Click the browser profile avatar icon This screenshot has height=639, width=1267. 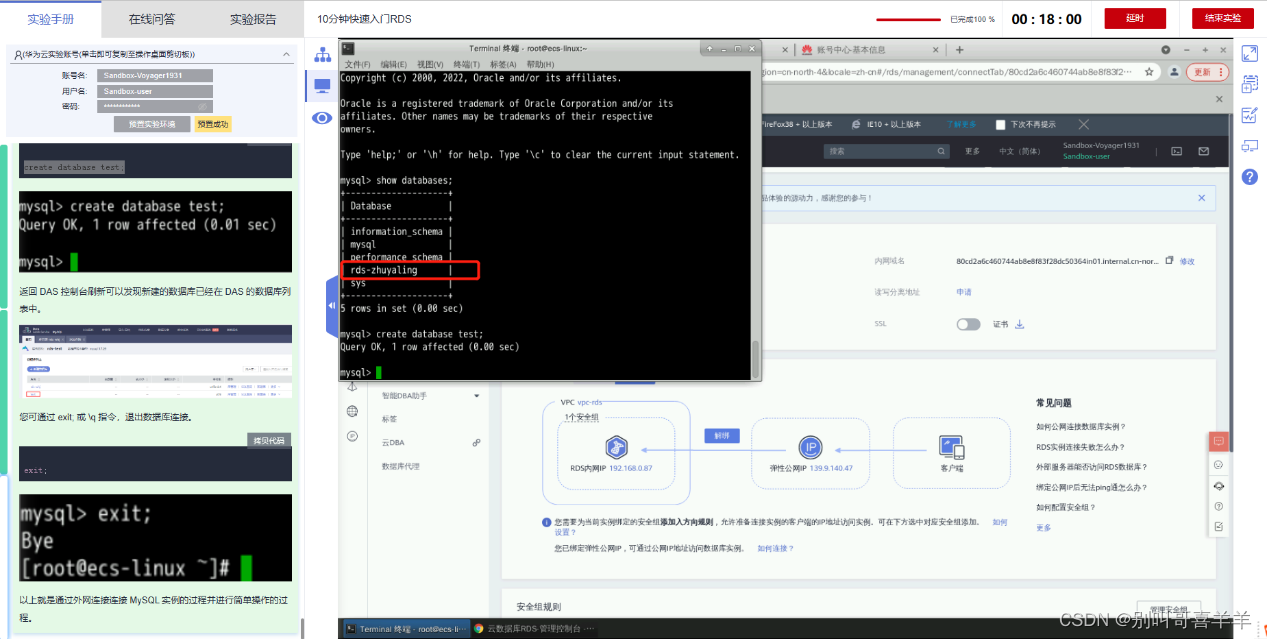1174,72
